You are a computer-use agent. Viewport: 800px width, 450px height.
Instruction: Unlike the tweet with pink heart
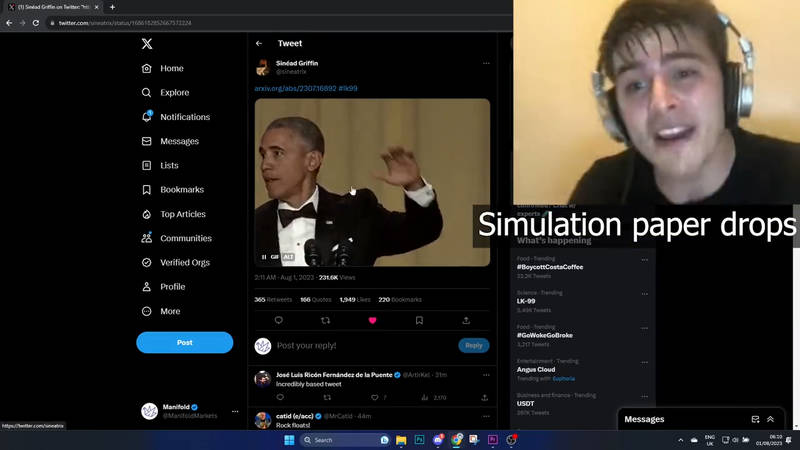coord(372,320)
